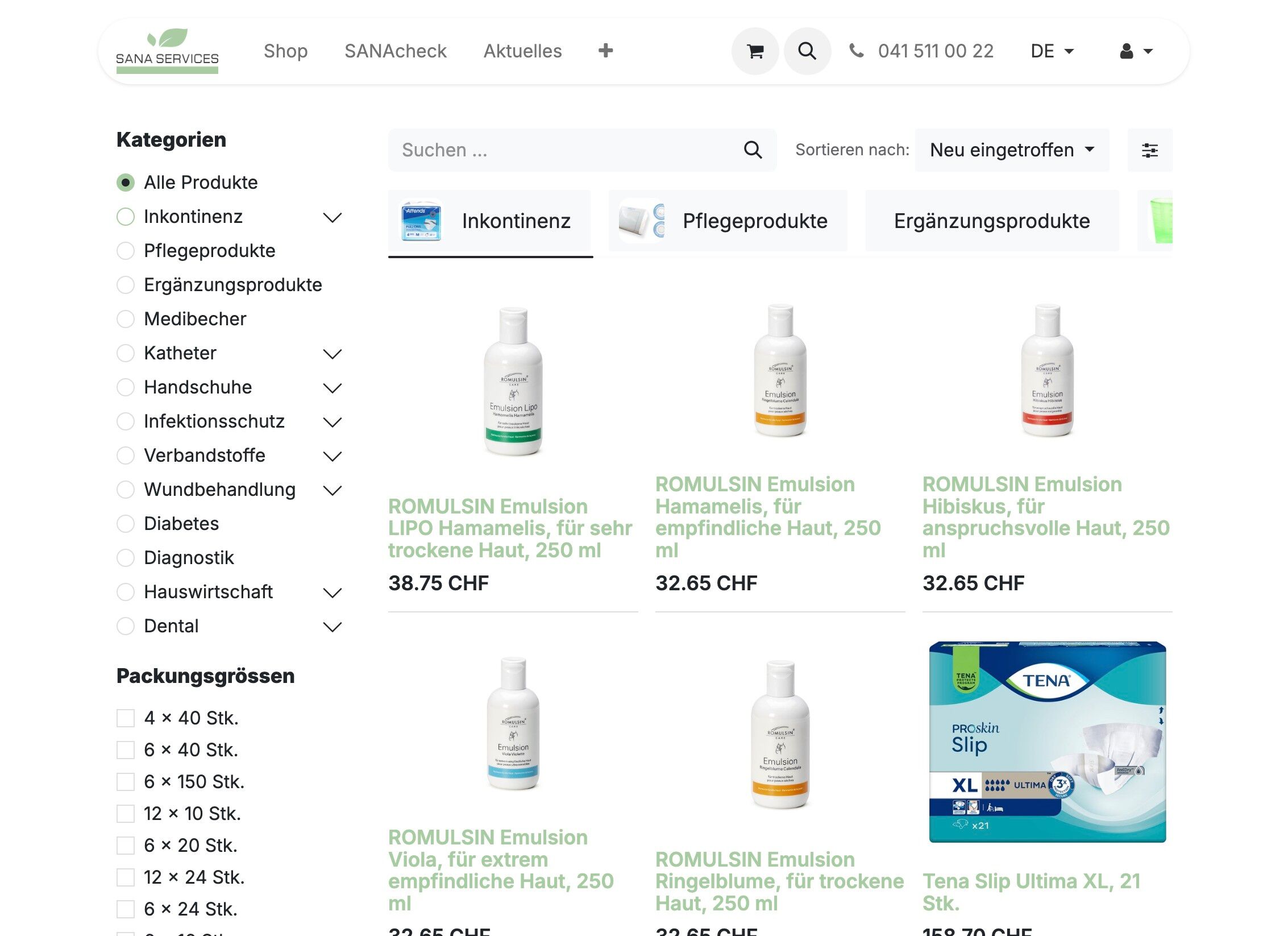
Task: Expand the Katheter category chevron
Action: (x=332, y=354)
